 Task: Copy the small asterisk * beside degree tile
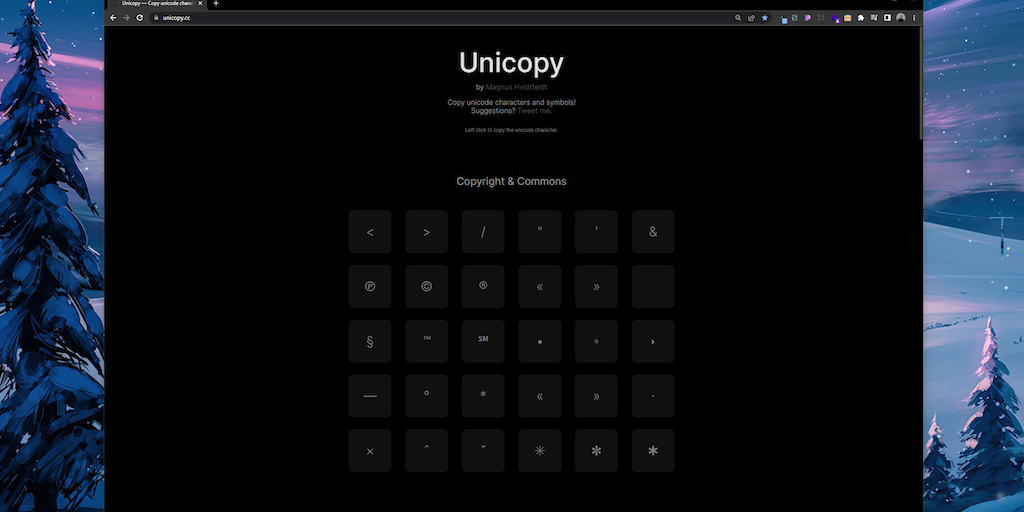point(483,396)
